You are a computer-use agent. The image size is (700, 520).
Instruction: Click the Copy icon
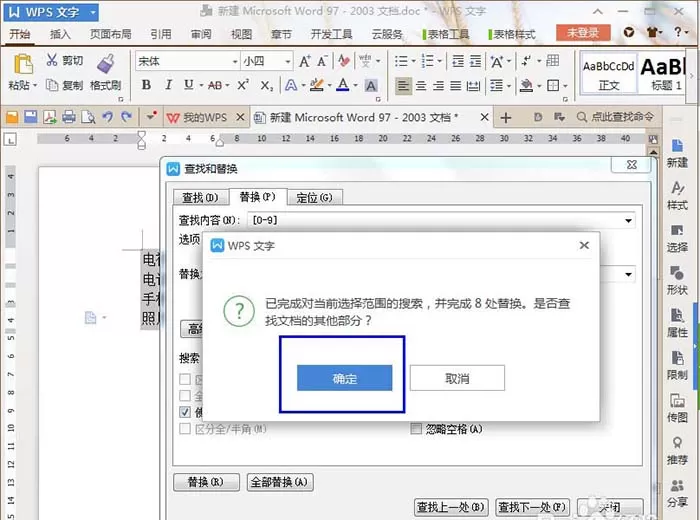coord(52,85)
